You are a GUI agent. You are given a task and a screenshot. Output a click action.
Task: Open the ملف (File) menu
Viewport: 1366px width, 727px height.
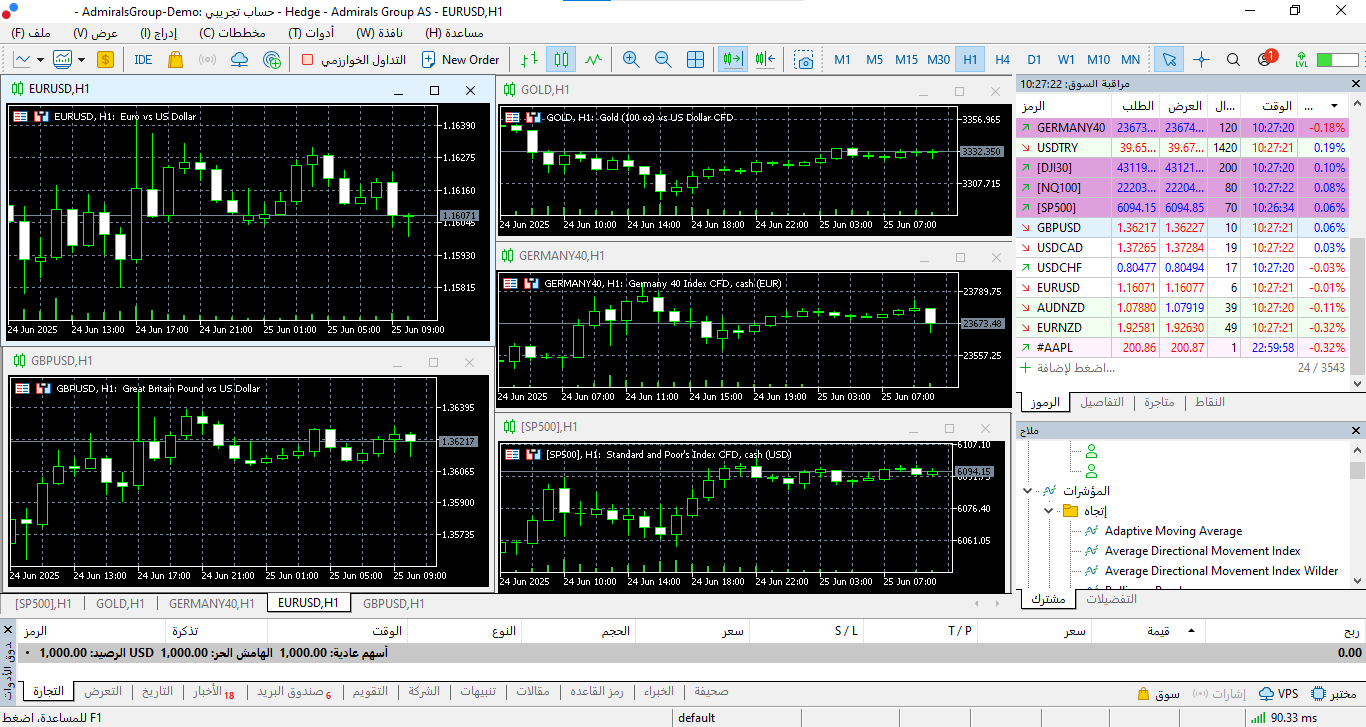pyautogui.click(x=31, y=33)
